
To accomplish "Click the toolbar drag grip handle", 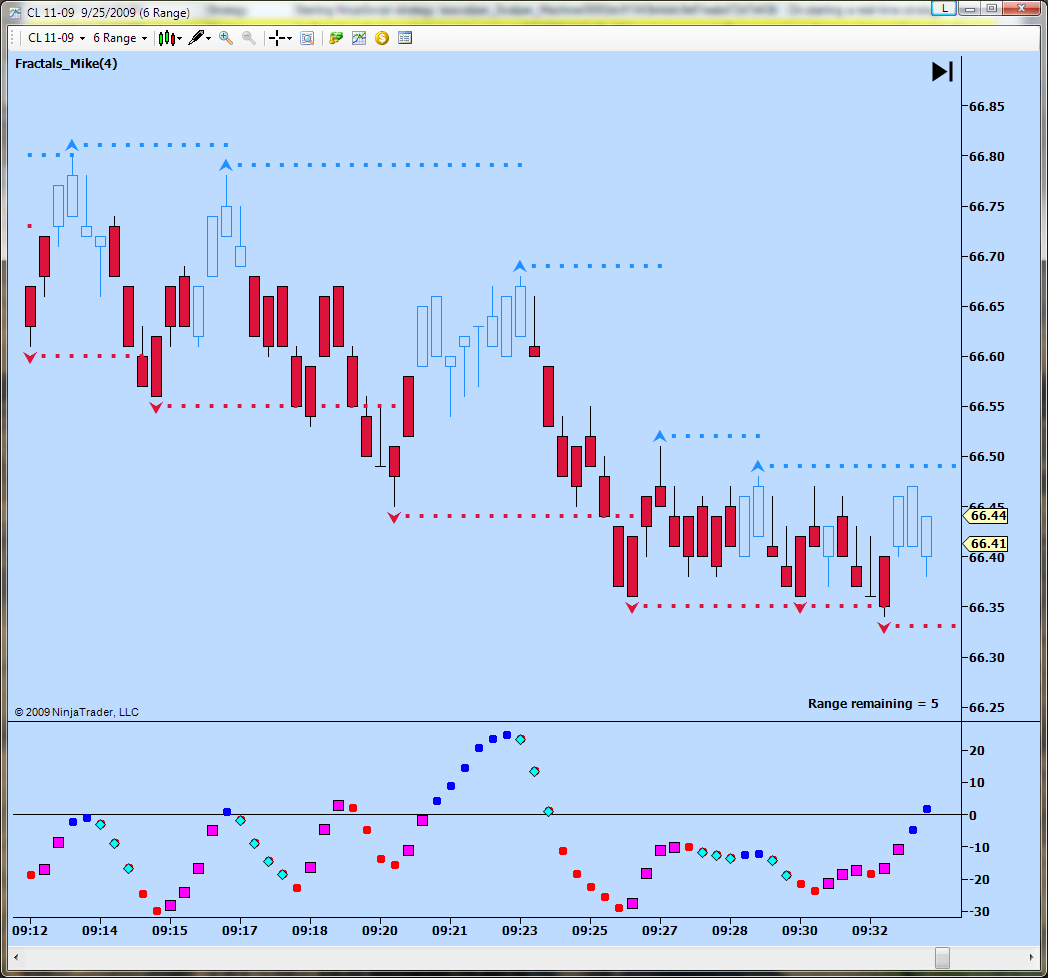I will click(x=12, y=38).
